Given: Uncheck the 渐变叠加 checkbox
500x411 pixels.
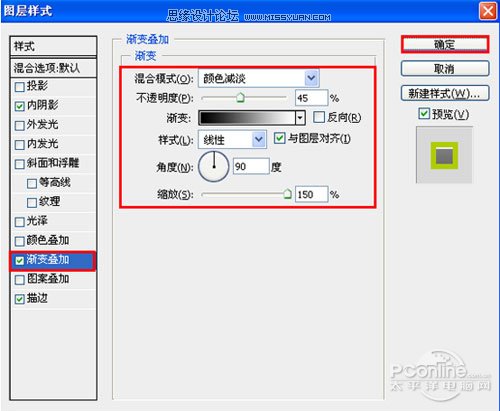Looking at the screenshot, I should pyautogui.click(x=20, y=261).
